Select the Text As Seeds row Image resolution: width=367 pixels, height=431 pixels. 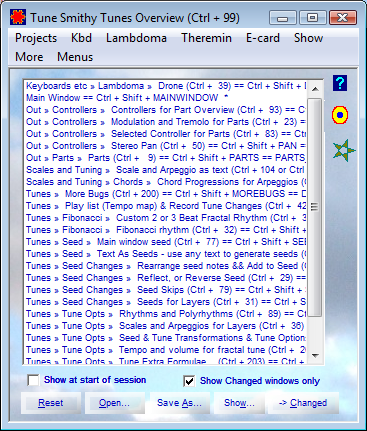tap(166, 254)
